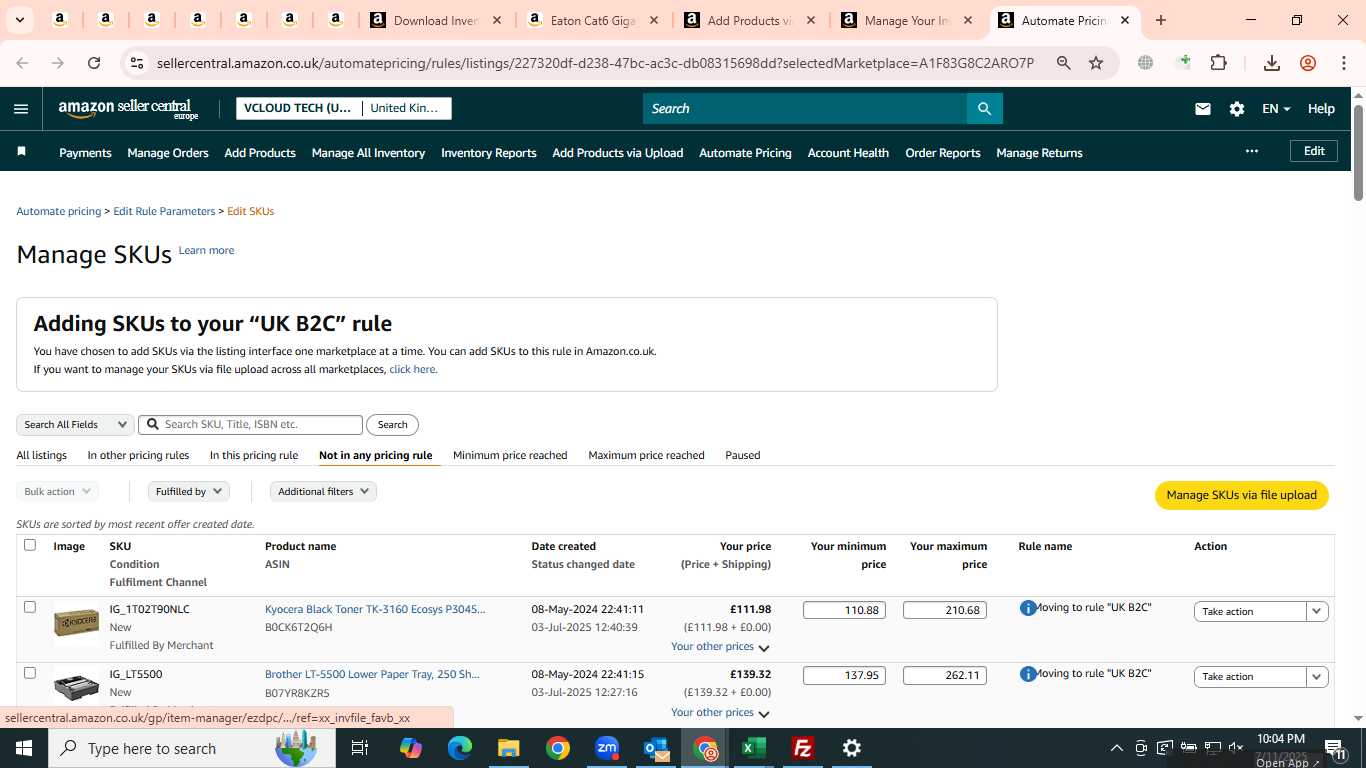Tick the select-all checkbox in table header
The height and width of the screenshot is (768, 1366).
(30, 545)
